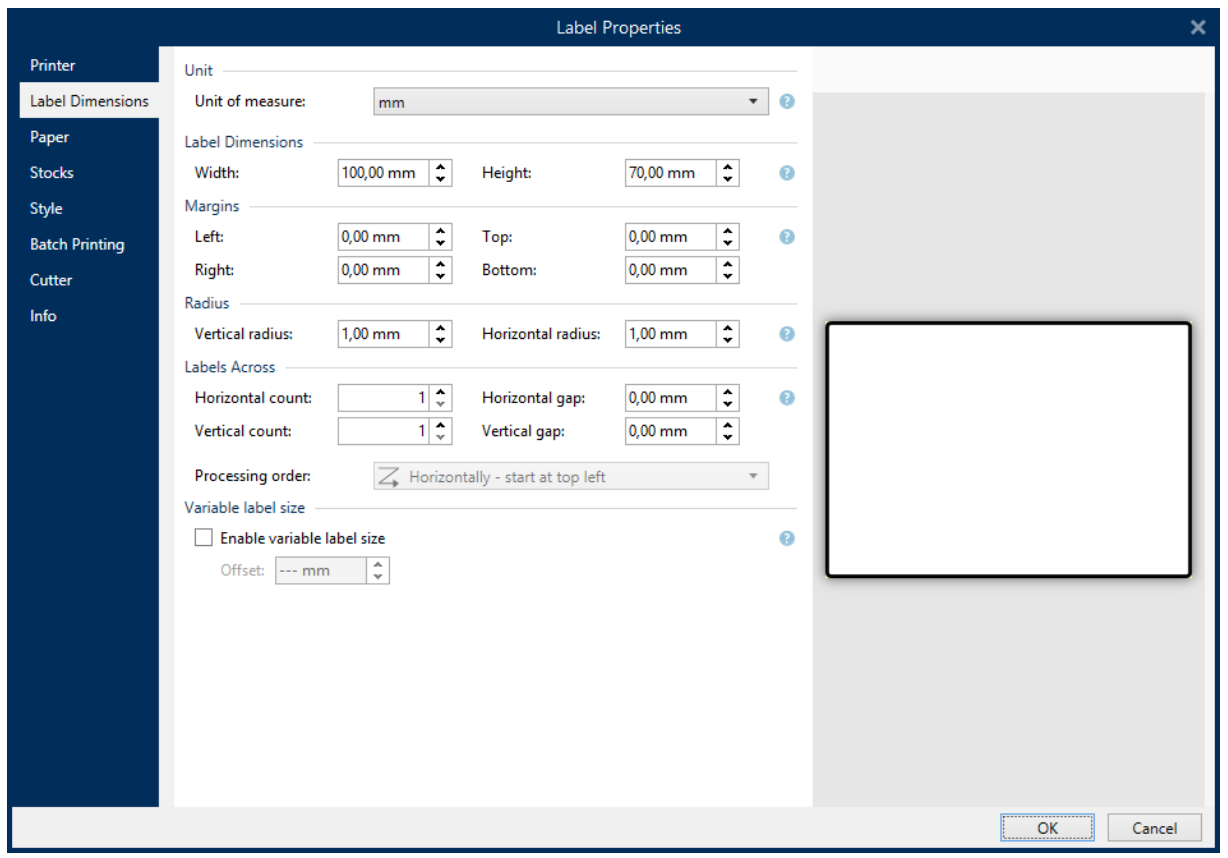The image size is (1228, 858).
Task: Click the Vertical radius input field
Action: pyautogui.click(x=383, y=334)
